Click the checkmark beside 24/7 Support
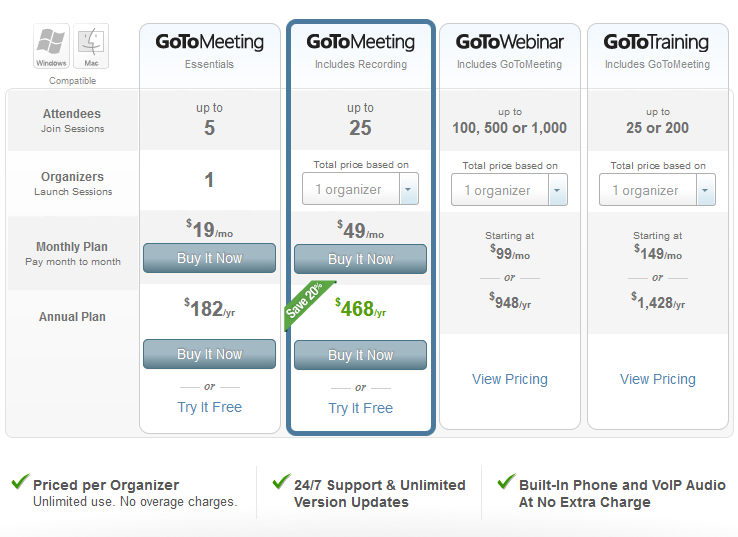The image size is (738, 537). coord(281,482)
